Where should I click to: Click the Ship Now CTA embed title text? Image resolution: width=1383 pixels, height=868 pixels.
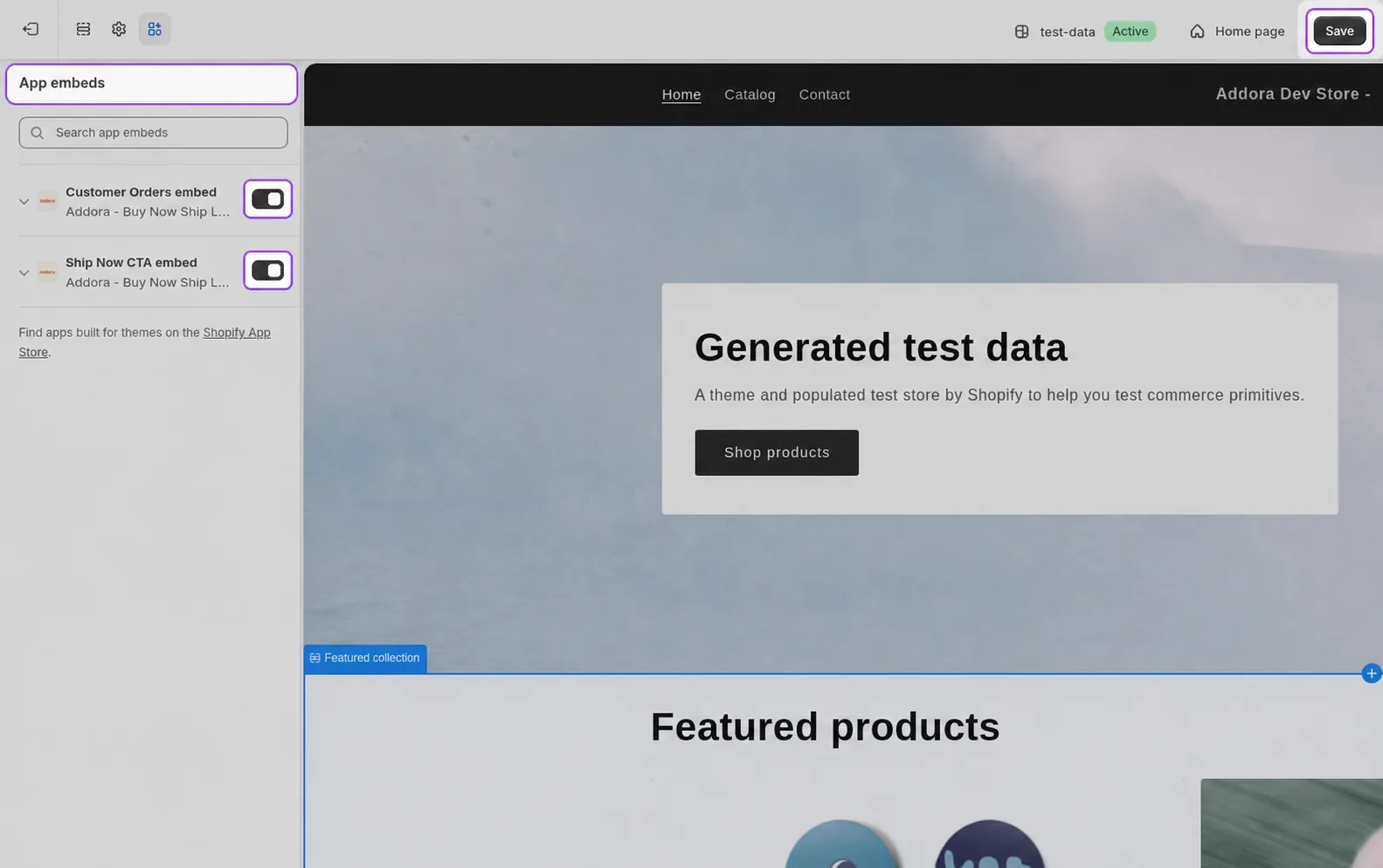131,262
